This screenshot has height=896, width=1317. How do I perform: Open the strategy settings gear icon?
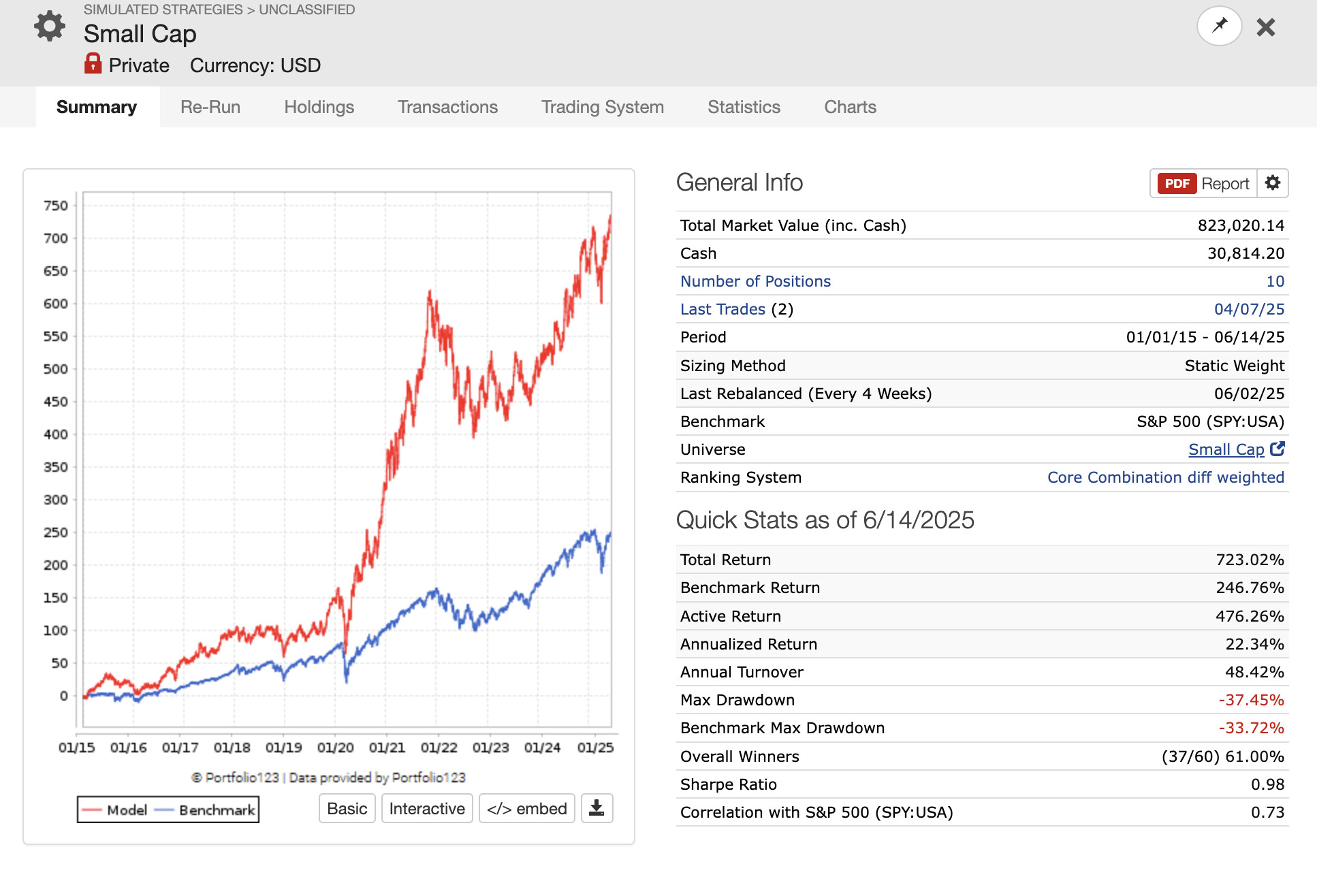50,27
